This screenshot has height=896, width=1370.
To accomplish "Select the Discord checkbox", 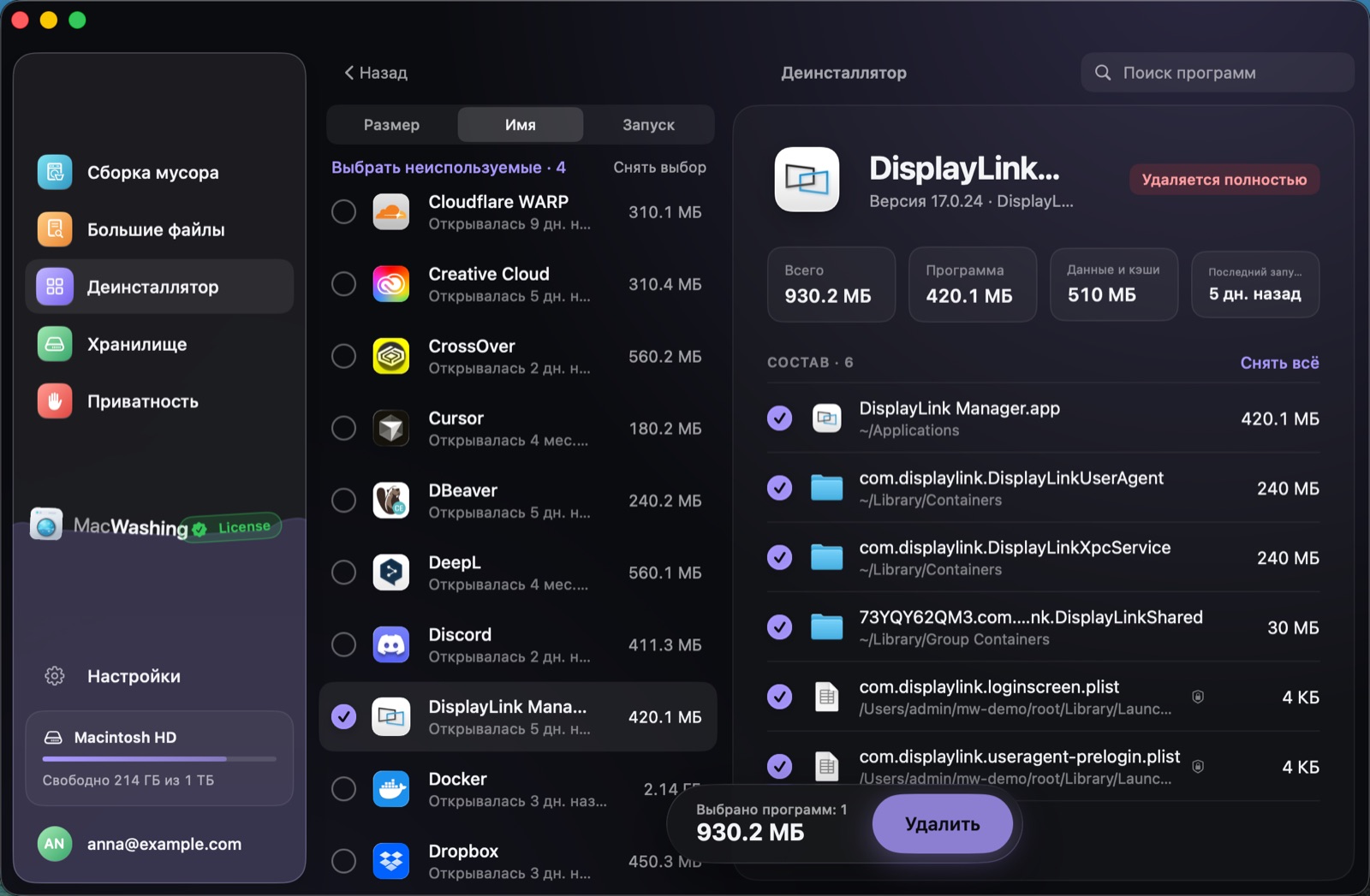I will 344,644.
